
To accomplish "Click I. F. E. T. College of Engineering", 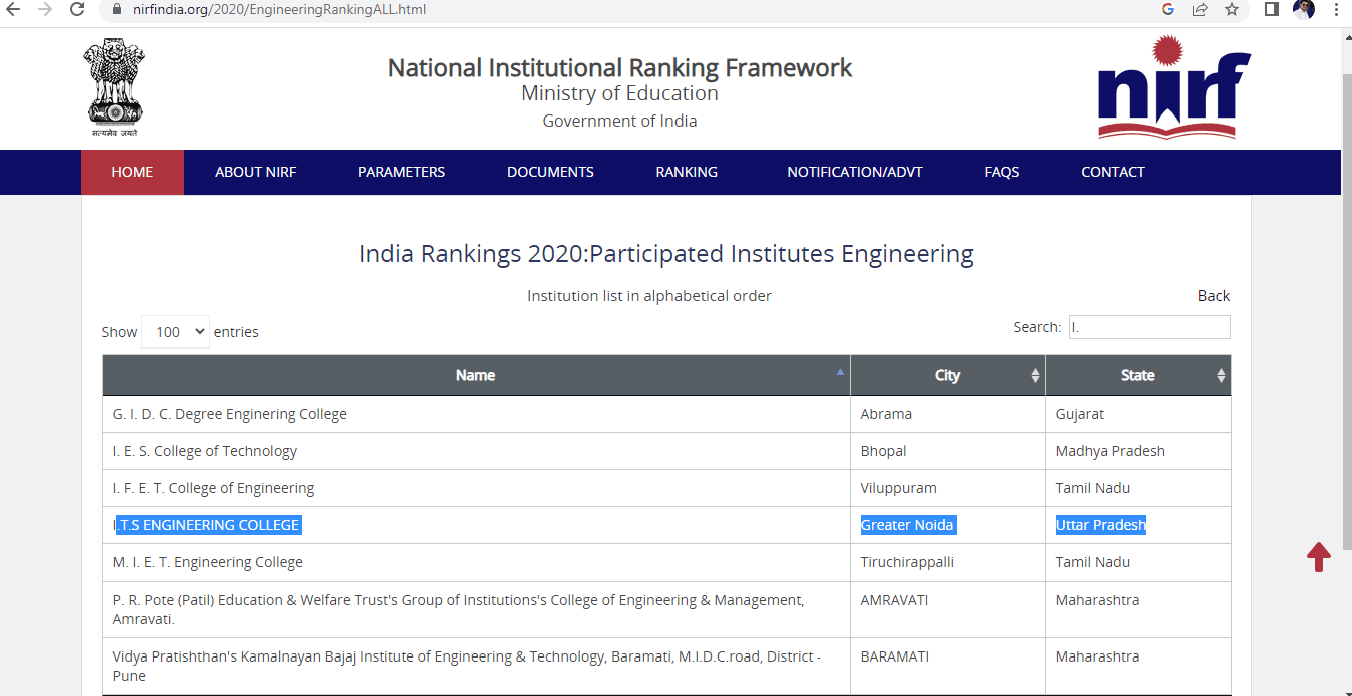I will click(x=214, y=488).
